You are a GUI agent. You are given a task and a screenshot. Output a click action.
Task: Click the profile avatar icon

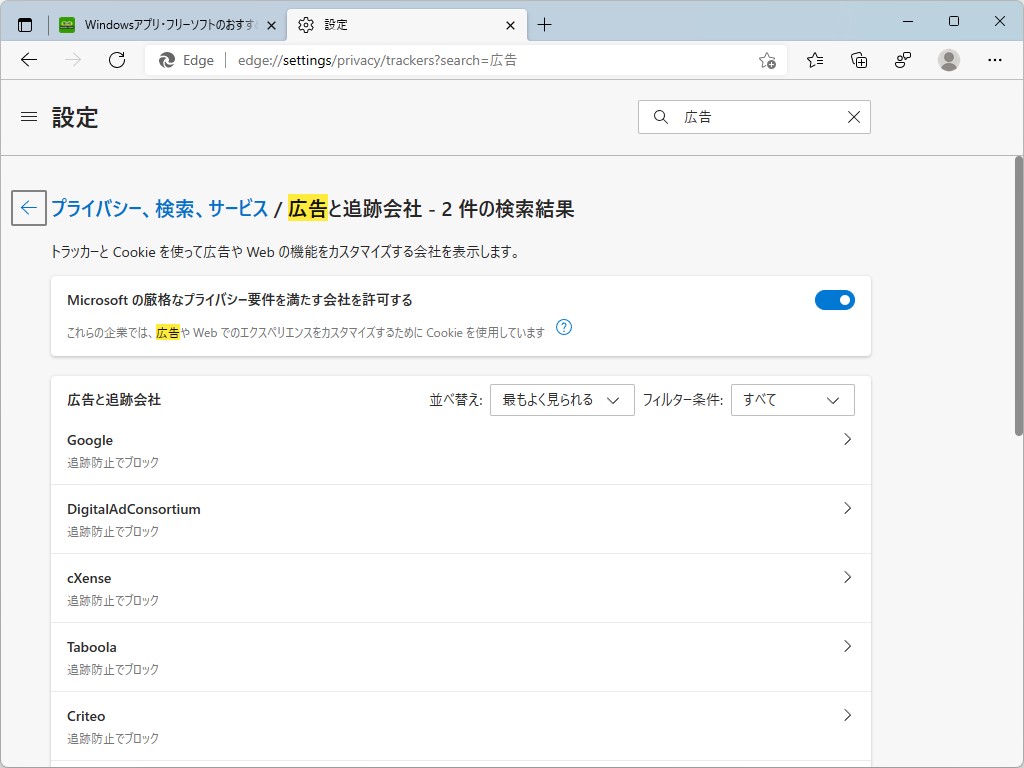coord(948,60)
